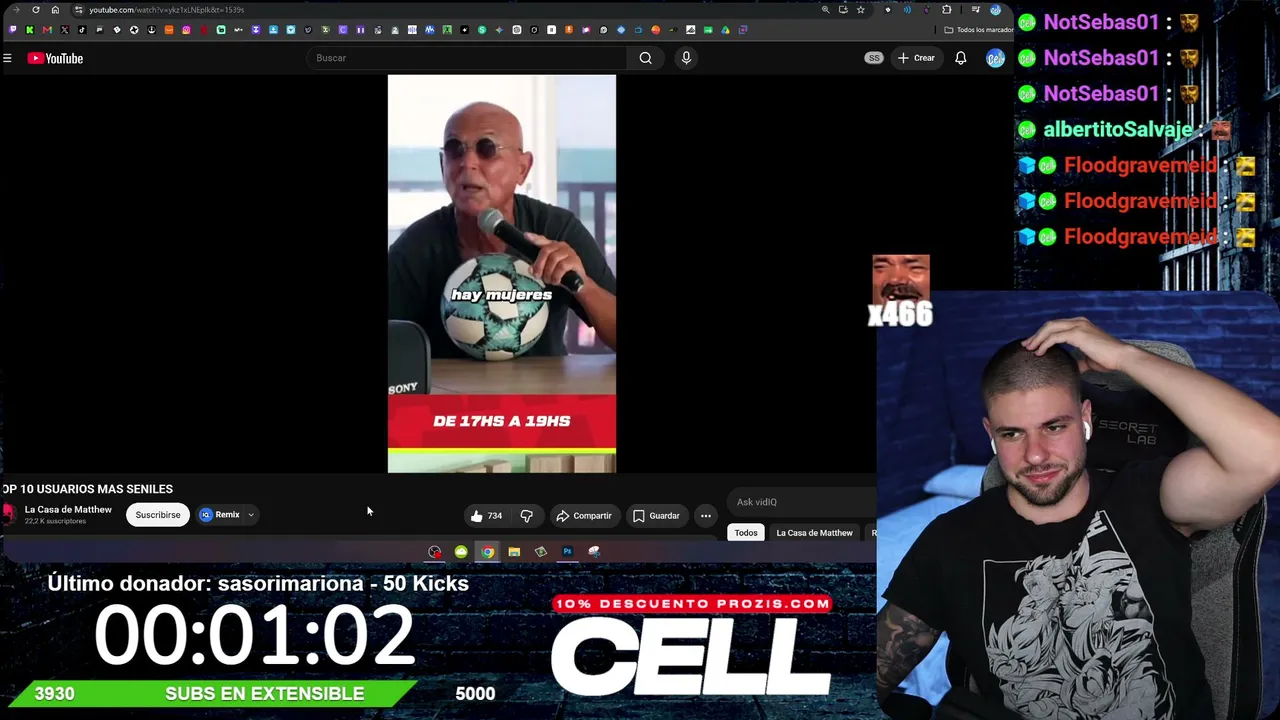Bookmark this page with the star icon
This screenshot has height=720, width=1280.
860,10
